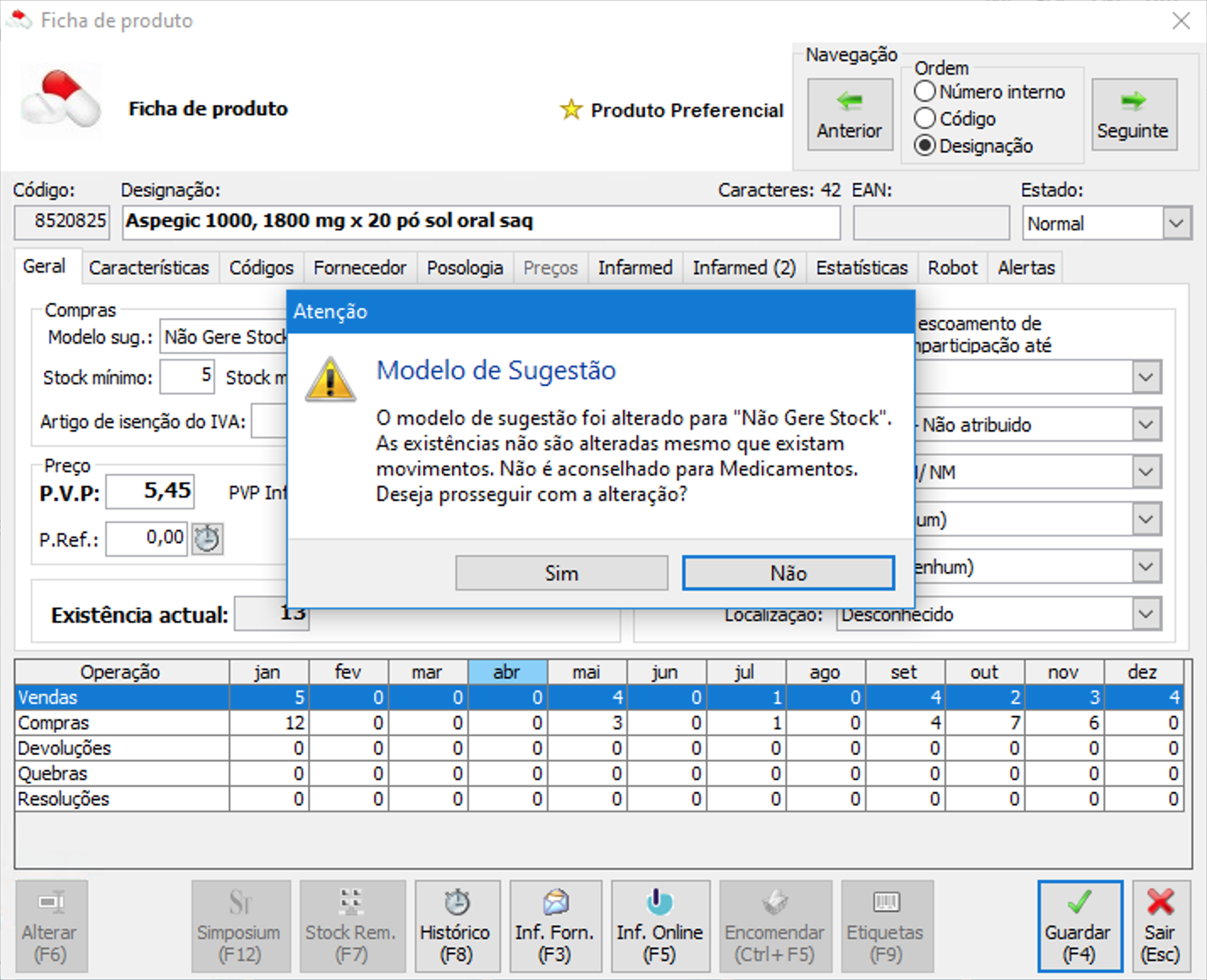Expand the Não atribuido dropdown
Image resolution: width=1207 pixels, height=980 pixels.
click(1145, 424)
